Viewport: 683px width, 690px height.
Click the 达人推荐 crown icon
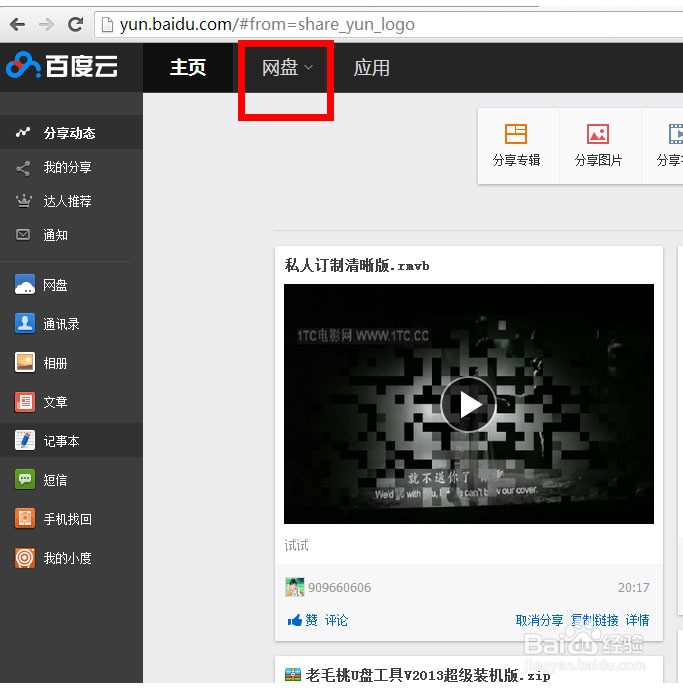tap(23, 201)
